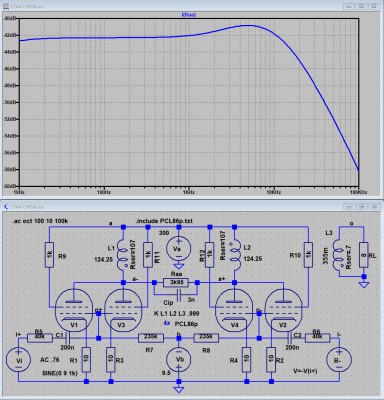Click the .include PCL86p.txt directive text
This screenshot has width=384, height=400.
coord(164,221)
